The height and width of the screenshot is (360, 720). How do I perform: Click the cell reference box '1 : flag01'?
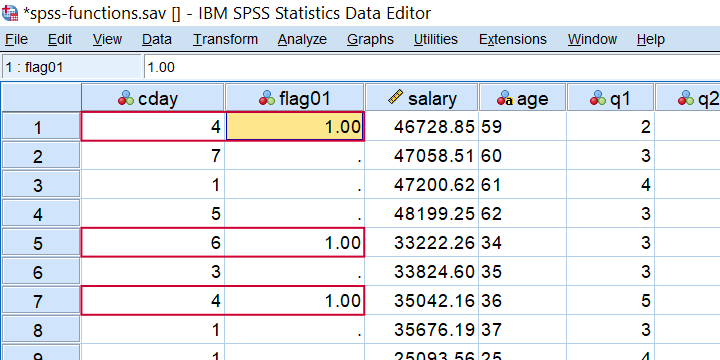pyautogui.click(x=71, y=68)
